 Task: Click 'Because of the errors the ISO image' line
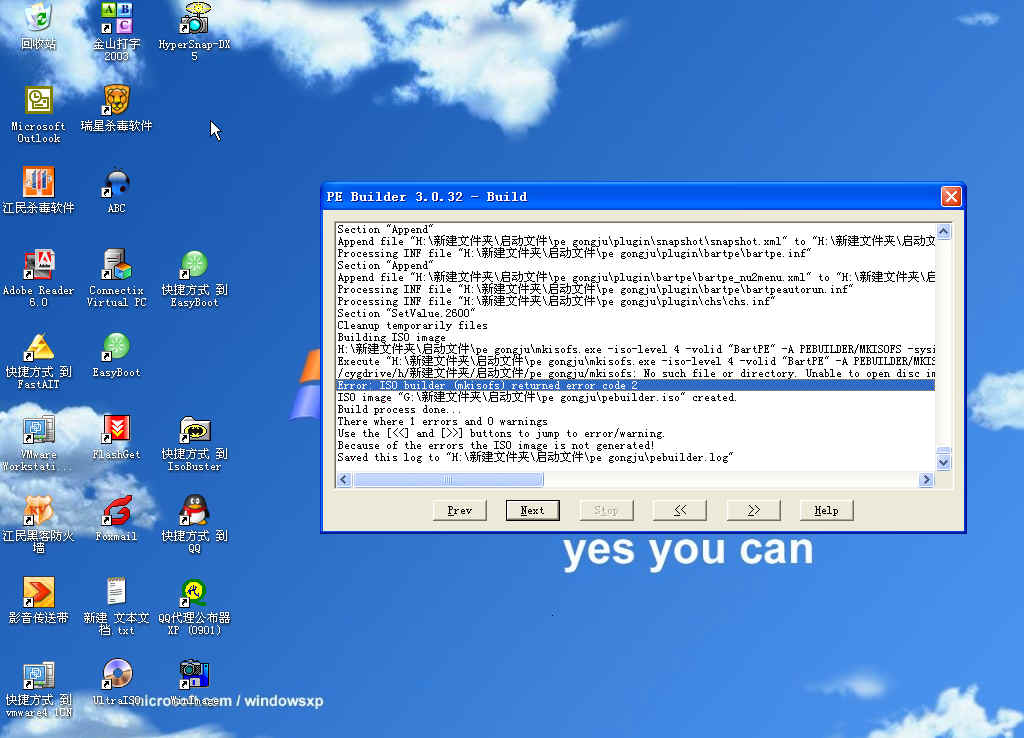coord(496,445)
